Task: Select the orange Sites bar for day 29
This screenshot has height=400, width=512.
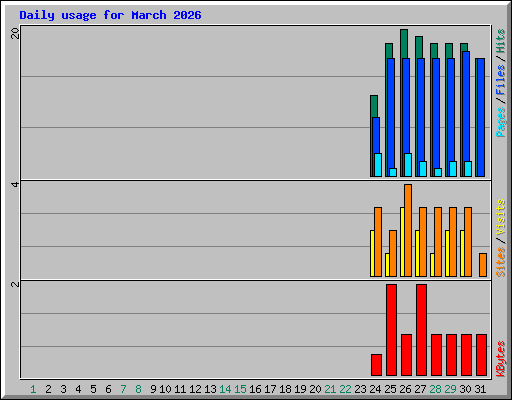Action: pos(453,242)
